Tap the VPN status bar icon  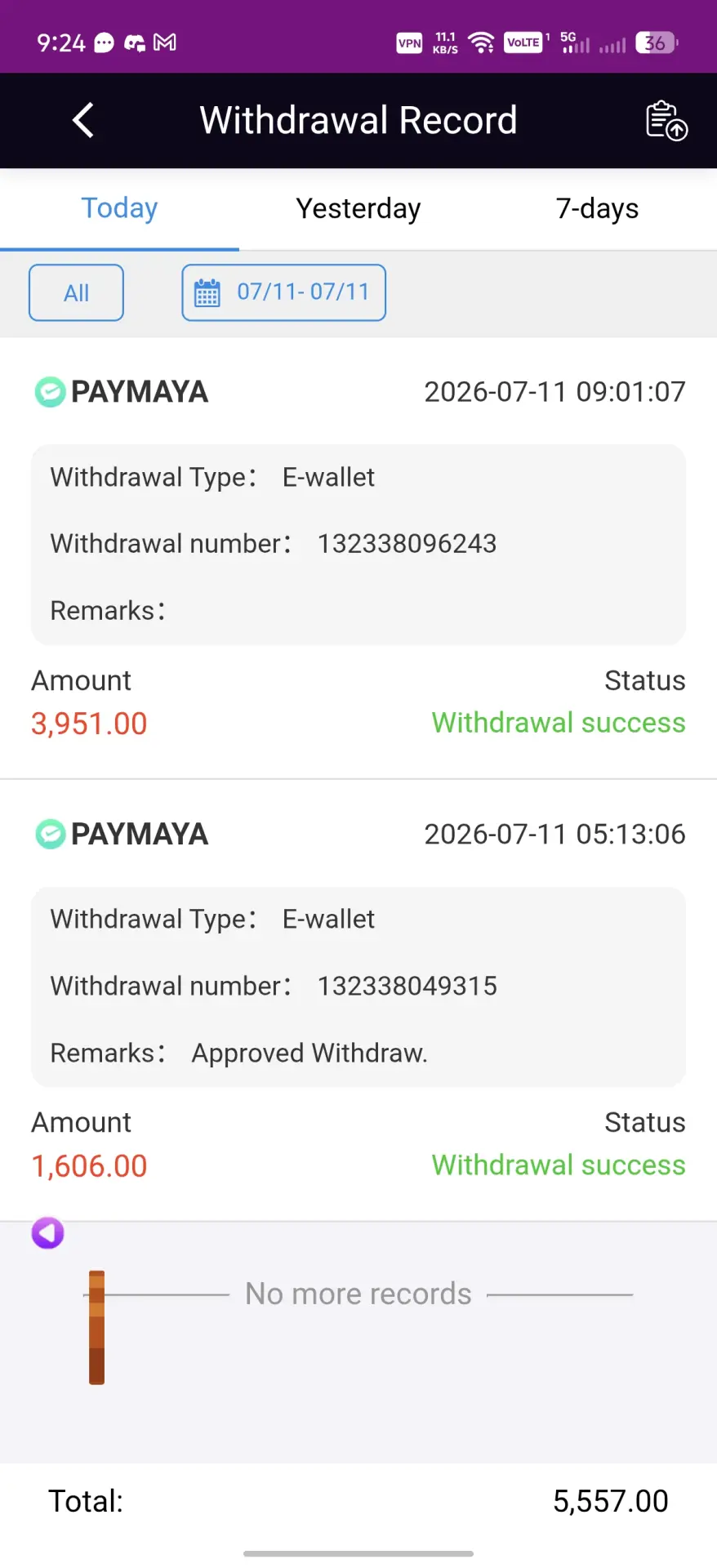click(410, 42)
